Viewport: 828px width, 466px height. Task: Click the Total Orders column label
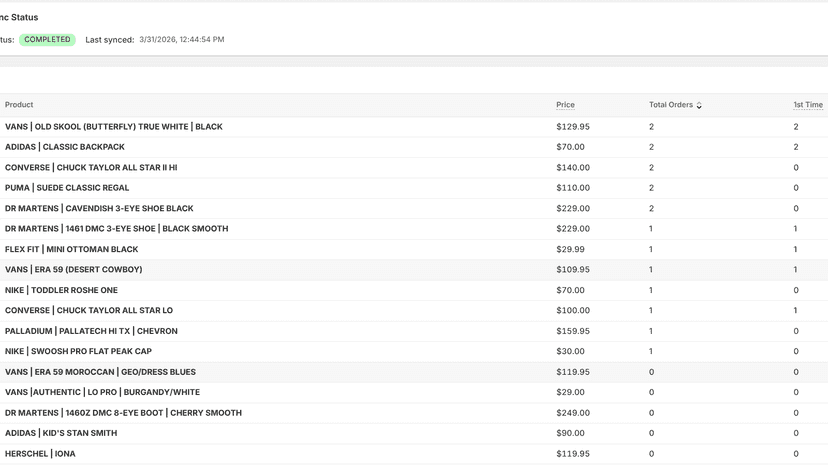[x=671, y=105]
